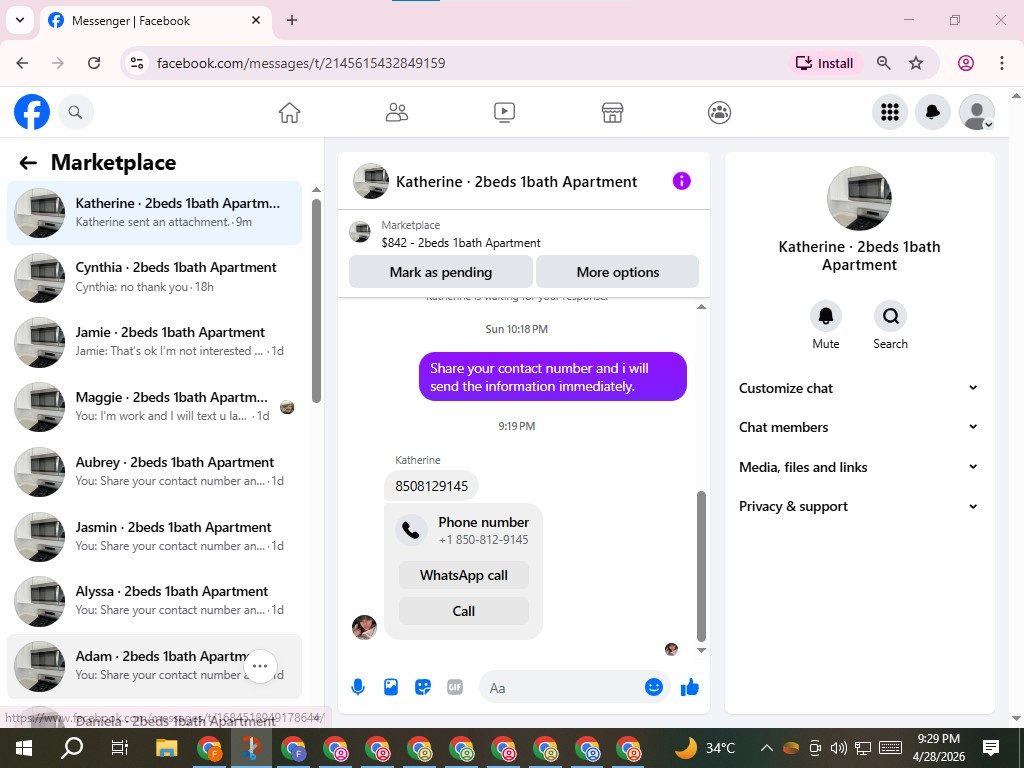
Task: Click the zoom magnifier in address bar
Action: (884, 63)
